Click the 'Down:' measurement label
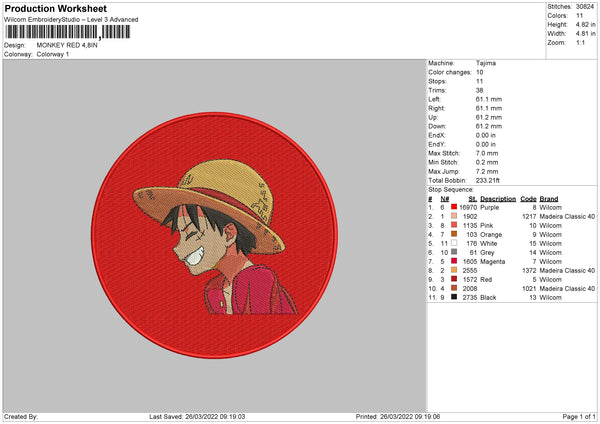The height and width of the screenshot is (424, 600). point(437,126)
